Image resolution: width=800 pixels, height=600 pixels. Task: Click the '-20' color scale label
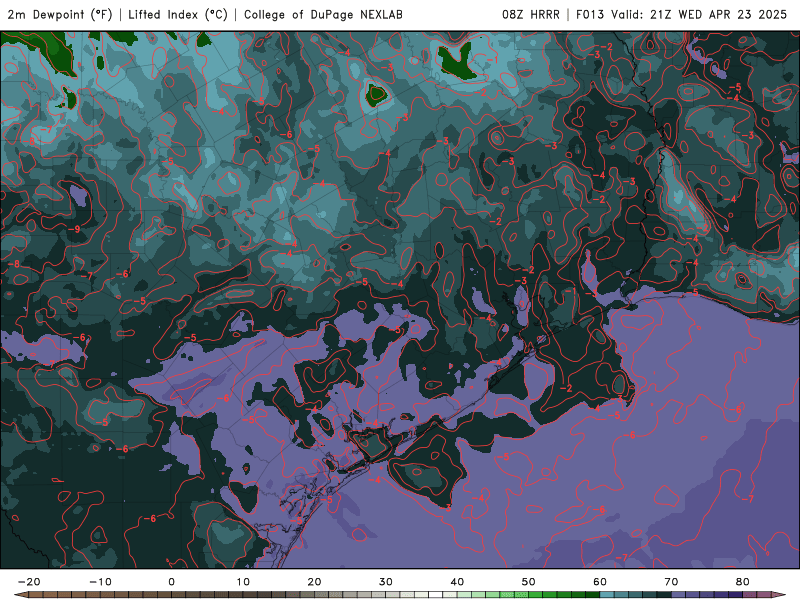pyautogui.click(x=29, y=582)
